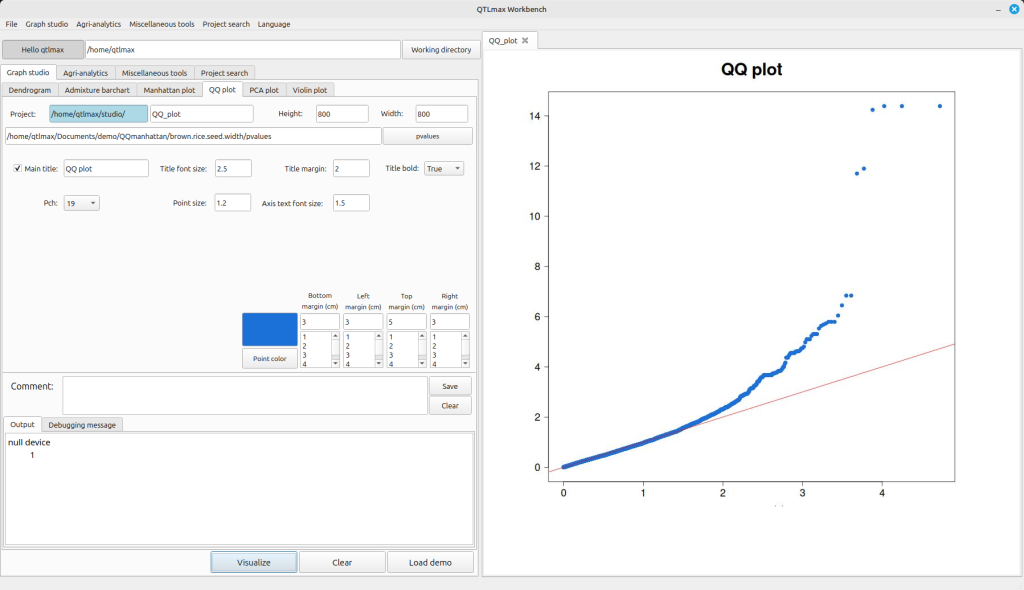Click the pvalues file button

428,136
